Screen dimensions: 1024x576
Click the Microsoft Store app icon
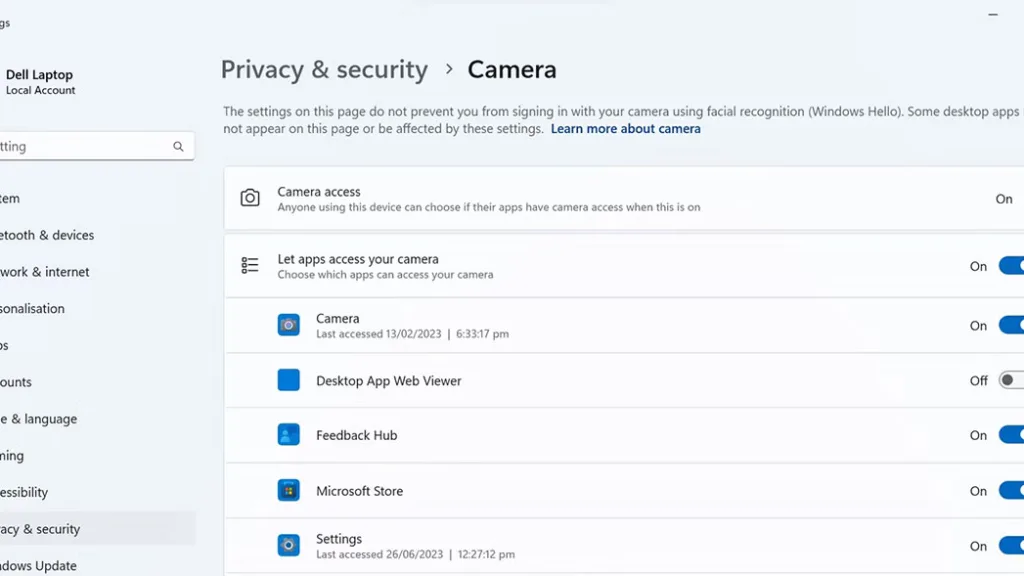[289, 490]
